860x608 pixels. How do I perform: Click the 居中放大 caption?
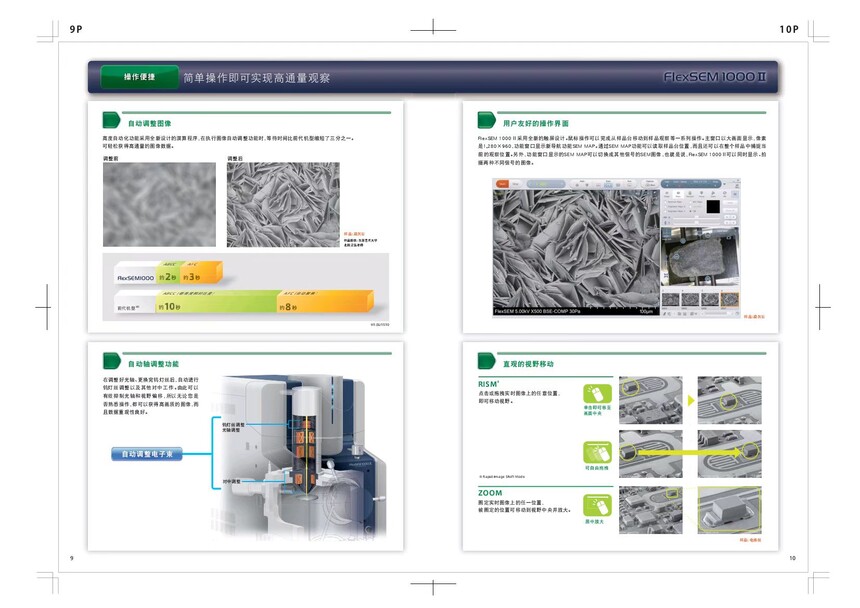(594, 521)
